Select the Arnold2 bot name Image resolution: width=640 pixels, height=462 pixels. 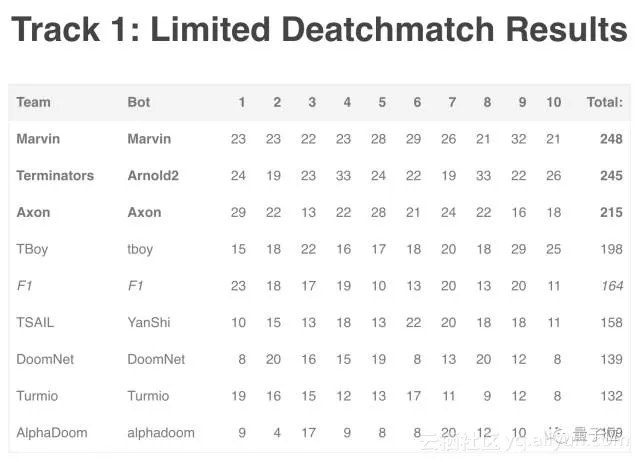pyautogui.click(x=153, y=176)
